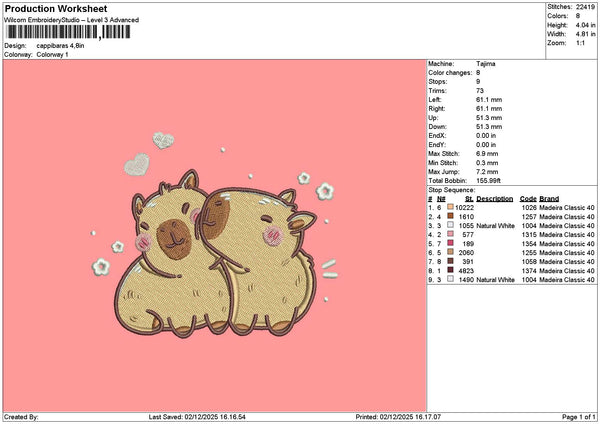Click the Width value '4.81 in'
This screenshot has width=600, height=424.
(585, 34)
